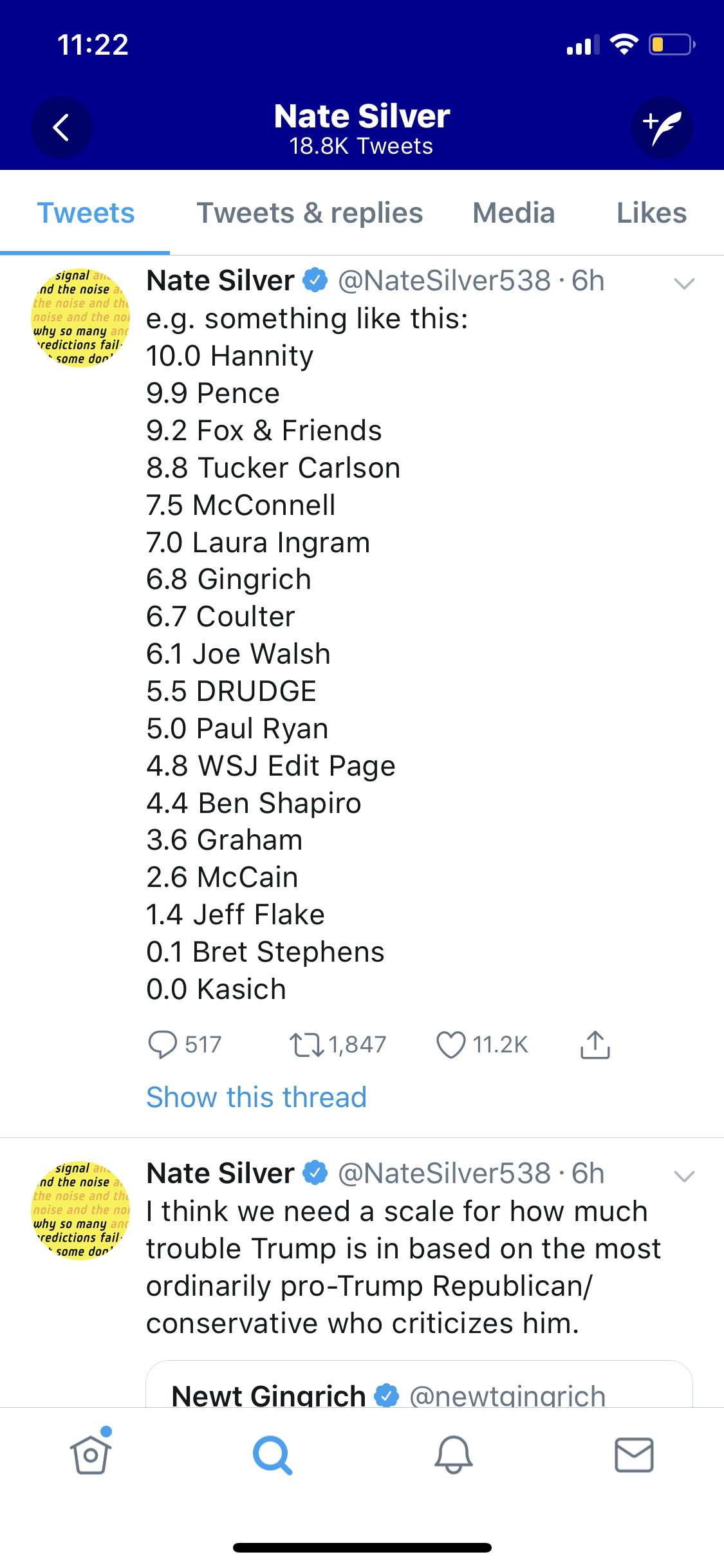Open the Messages envelope tab

click(x=634, y=1455)
